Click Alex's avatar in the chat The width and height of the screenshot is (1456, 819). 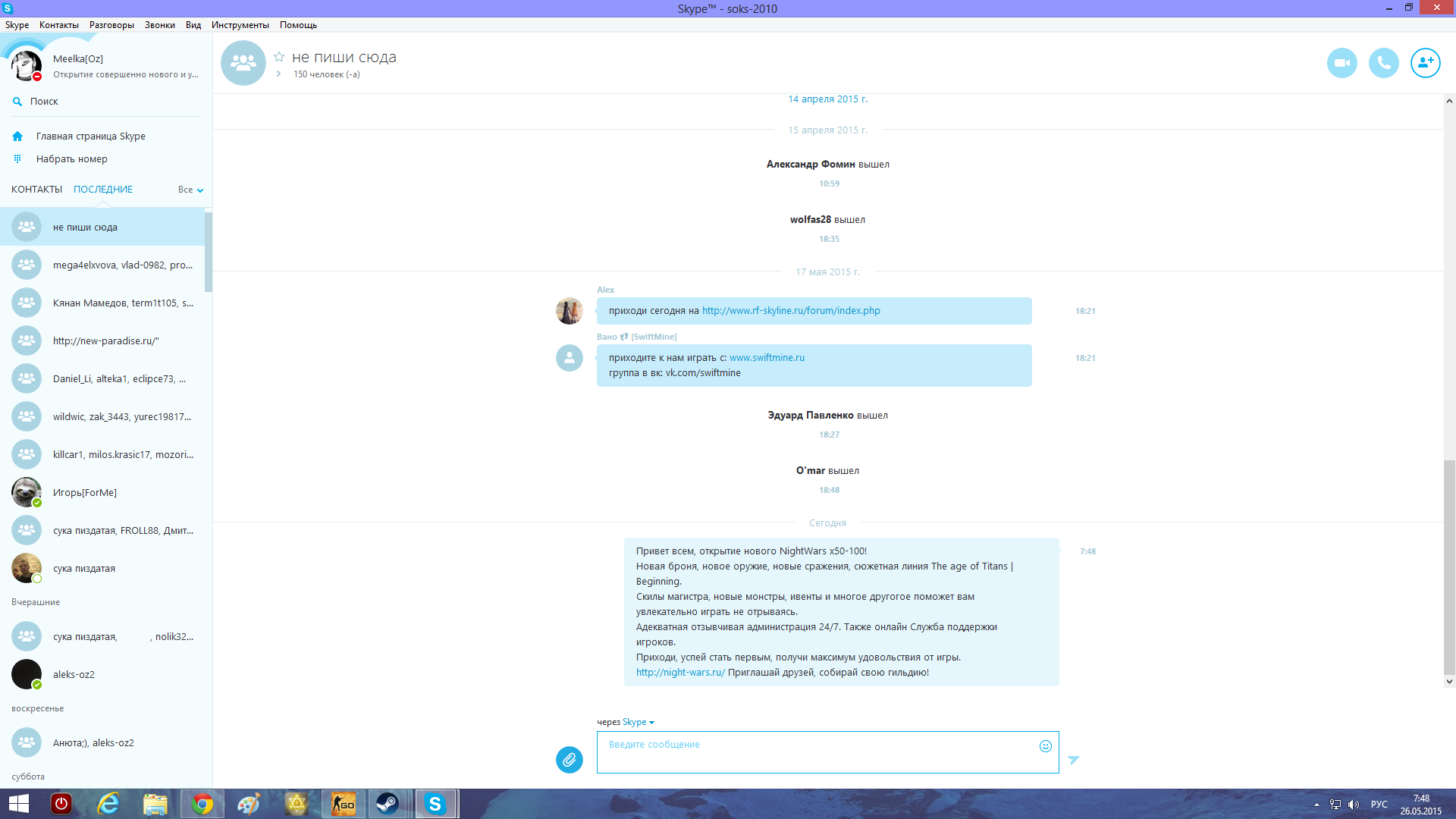569,311
